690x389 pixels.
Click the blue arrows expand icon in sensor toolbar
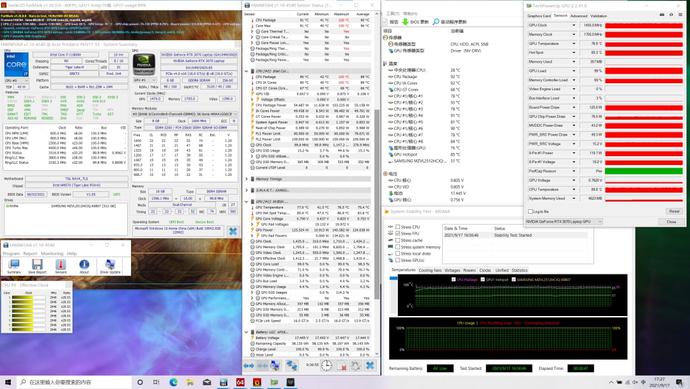249,365
